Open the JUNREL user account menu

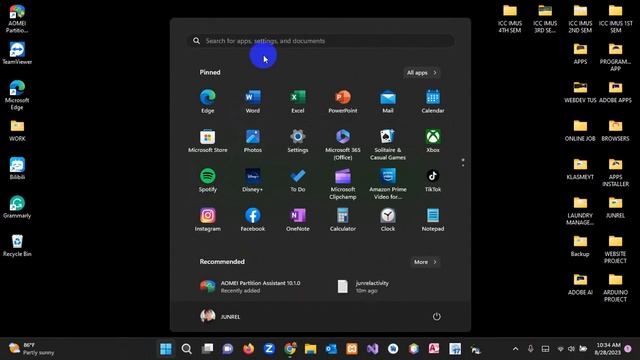[220, 316]
